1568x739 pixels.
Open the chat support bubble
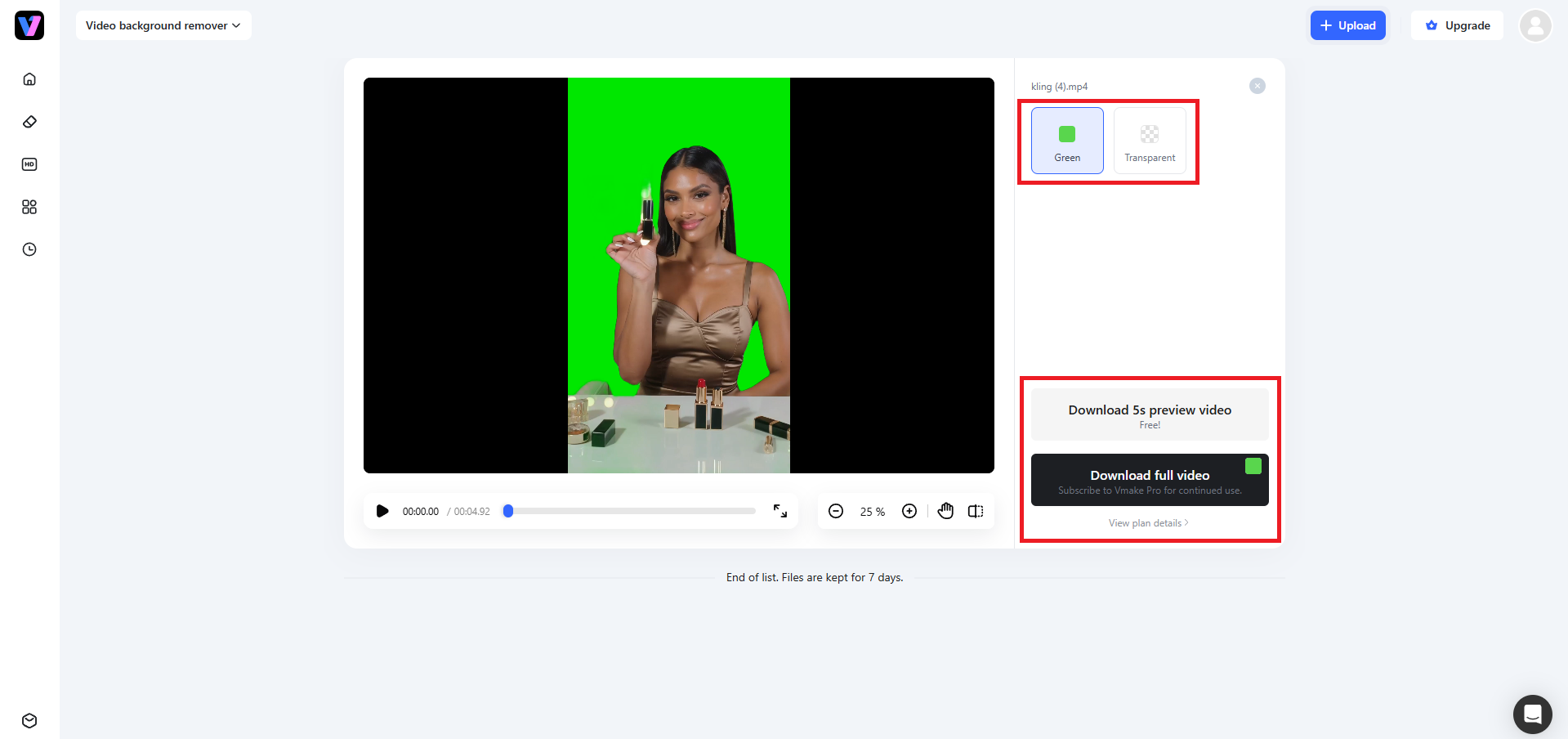click(1533, 714)
